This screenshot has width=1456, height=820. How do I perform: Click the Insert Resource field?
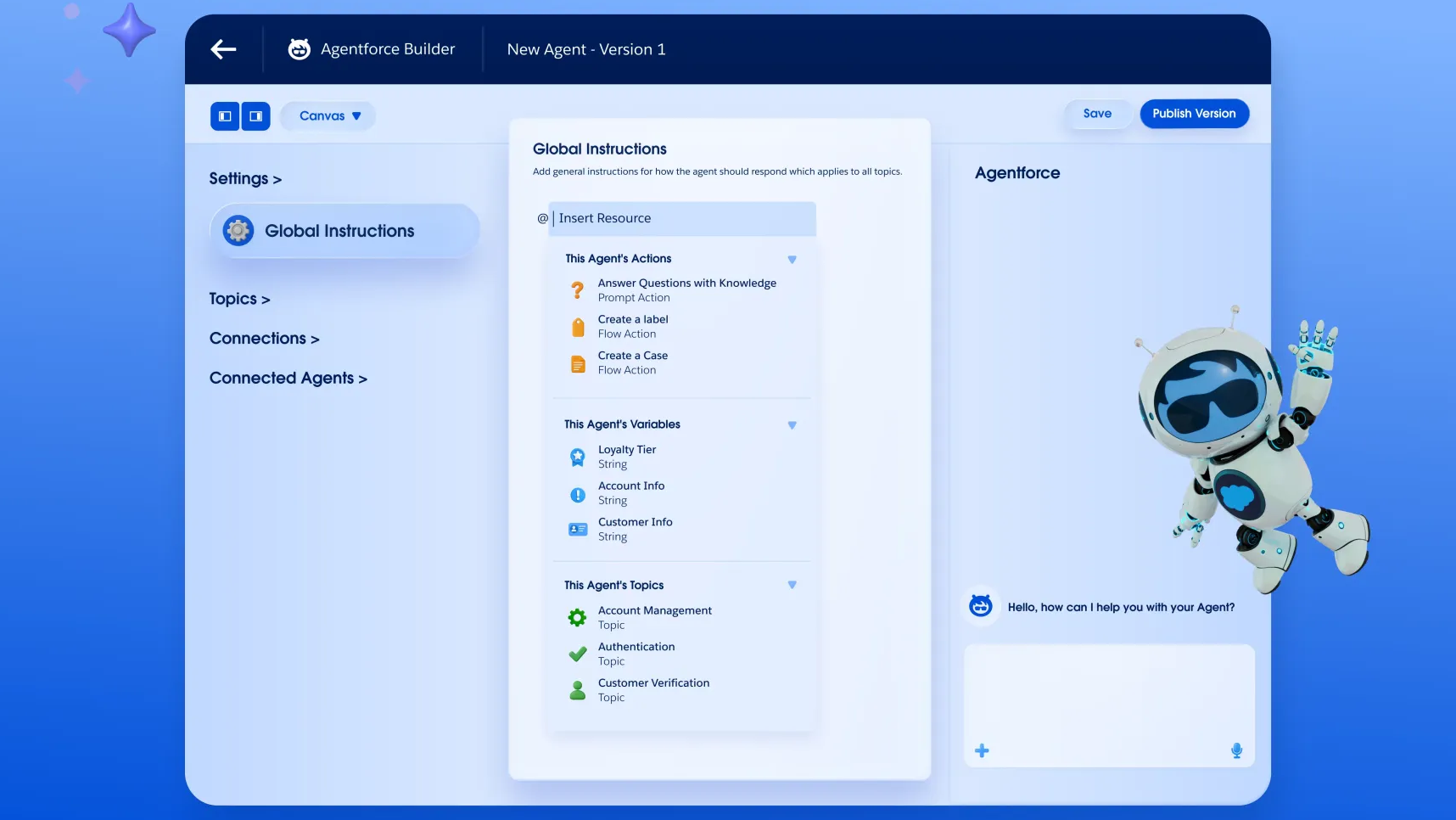(682, 218)
